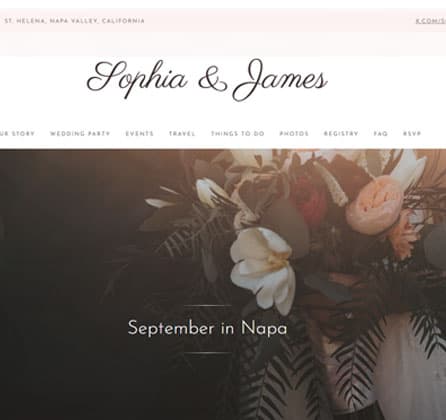The height and width of the screenshot is (420, 446).
Task: Click the dark red flower in bouquet
Action: click(x=310, y=200)
